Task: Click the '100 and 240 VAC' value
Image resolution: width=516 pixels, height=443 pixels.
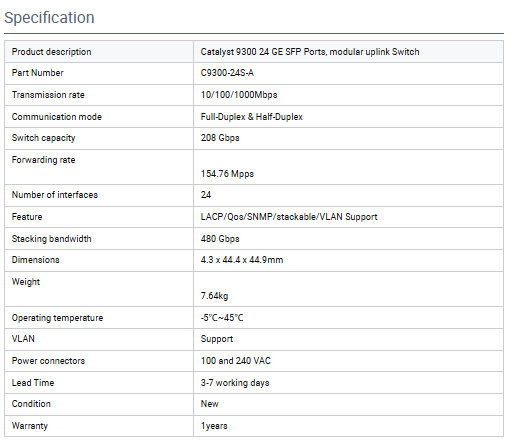Action: pyautogui.click(x=235, y=361)
